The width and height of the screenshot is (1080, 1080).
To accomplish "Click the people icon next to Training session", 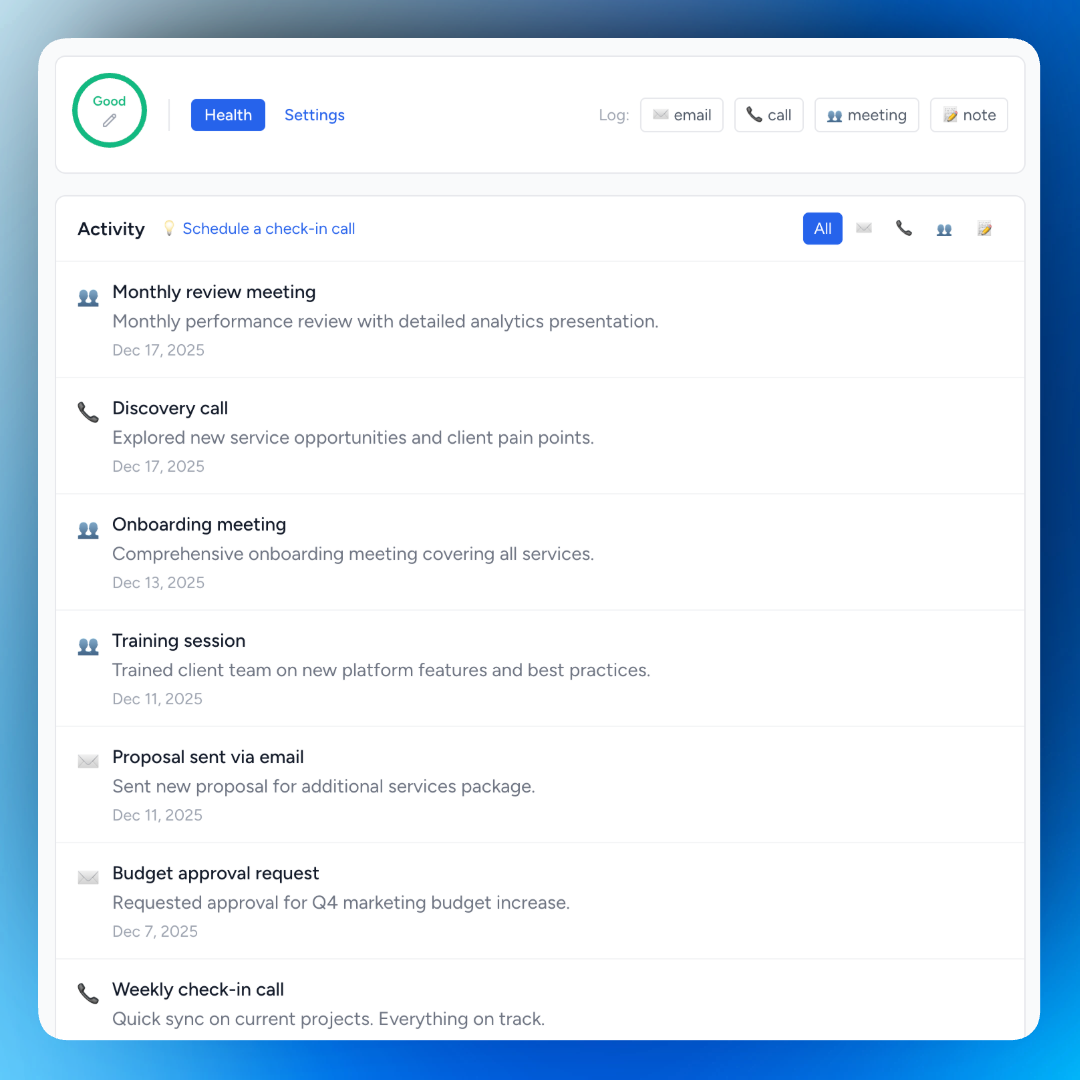I will tap(88, 644).
